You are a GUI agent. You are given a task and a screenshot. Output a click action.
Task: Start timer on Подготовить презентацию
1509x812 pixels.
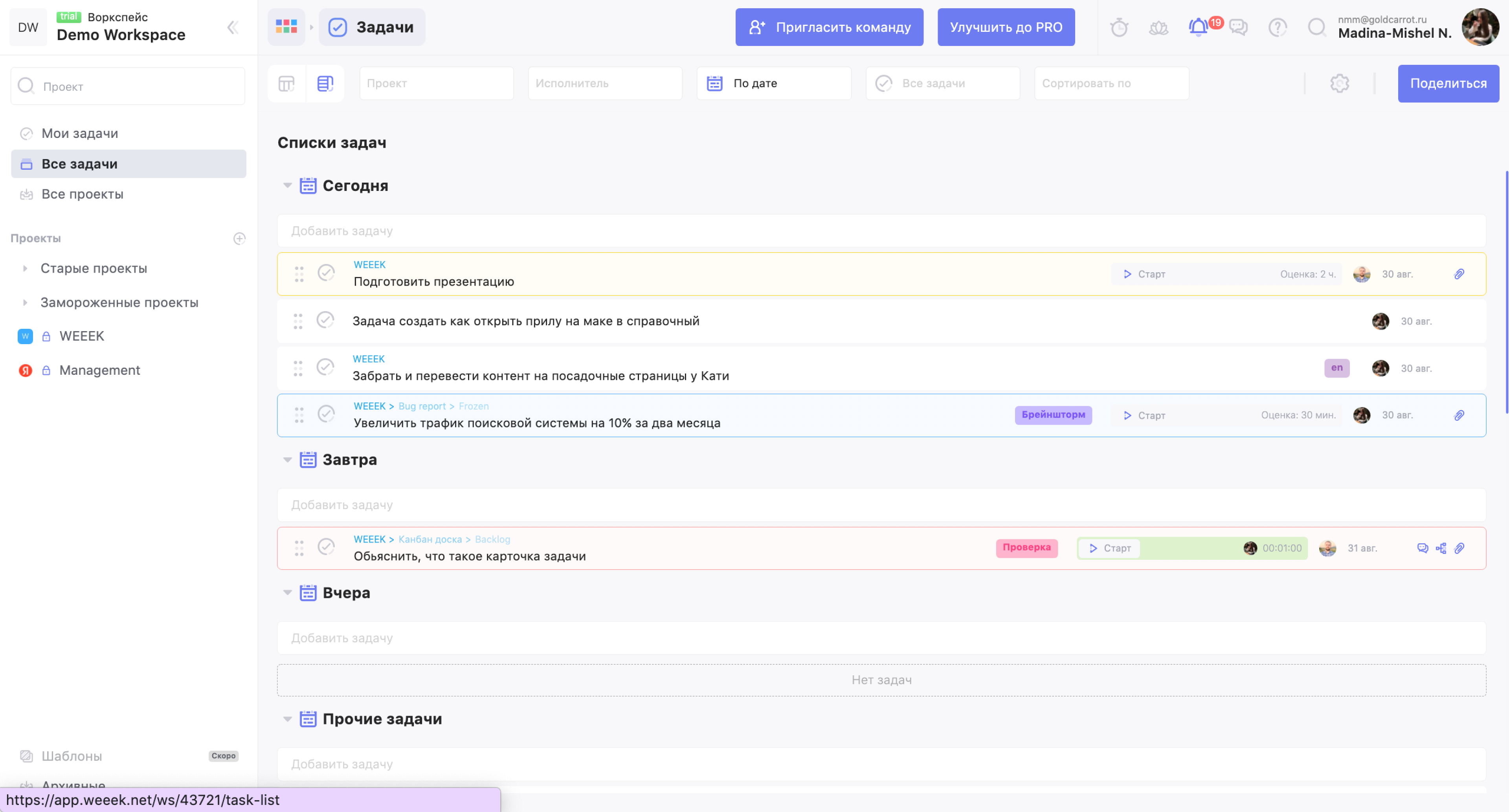(1144, 274)
